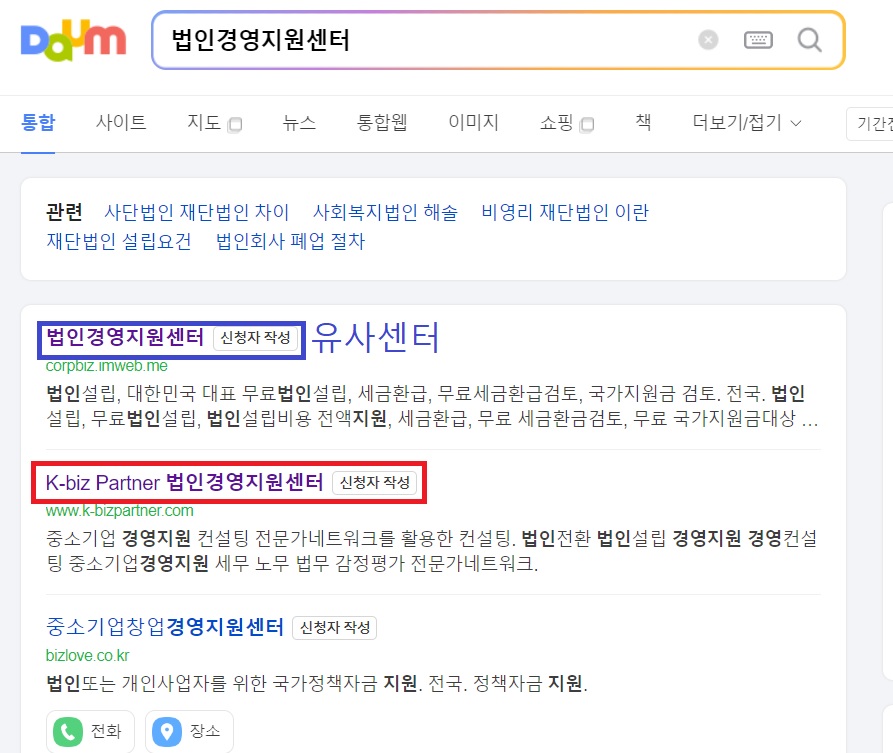Click the blue location 장소 icon
Image resolution: width=893 pixels, height=753 pixels.
coord(167,731)
